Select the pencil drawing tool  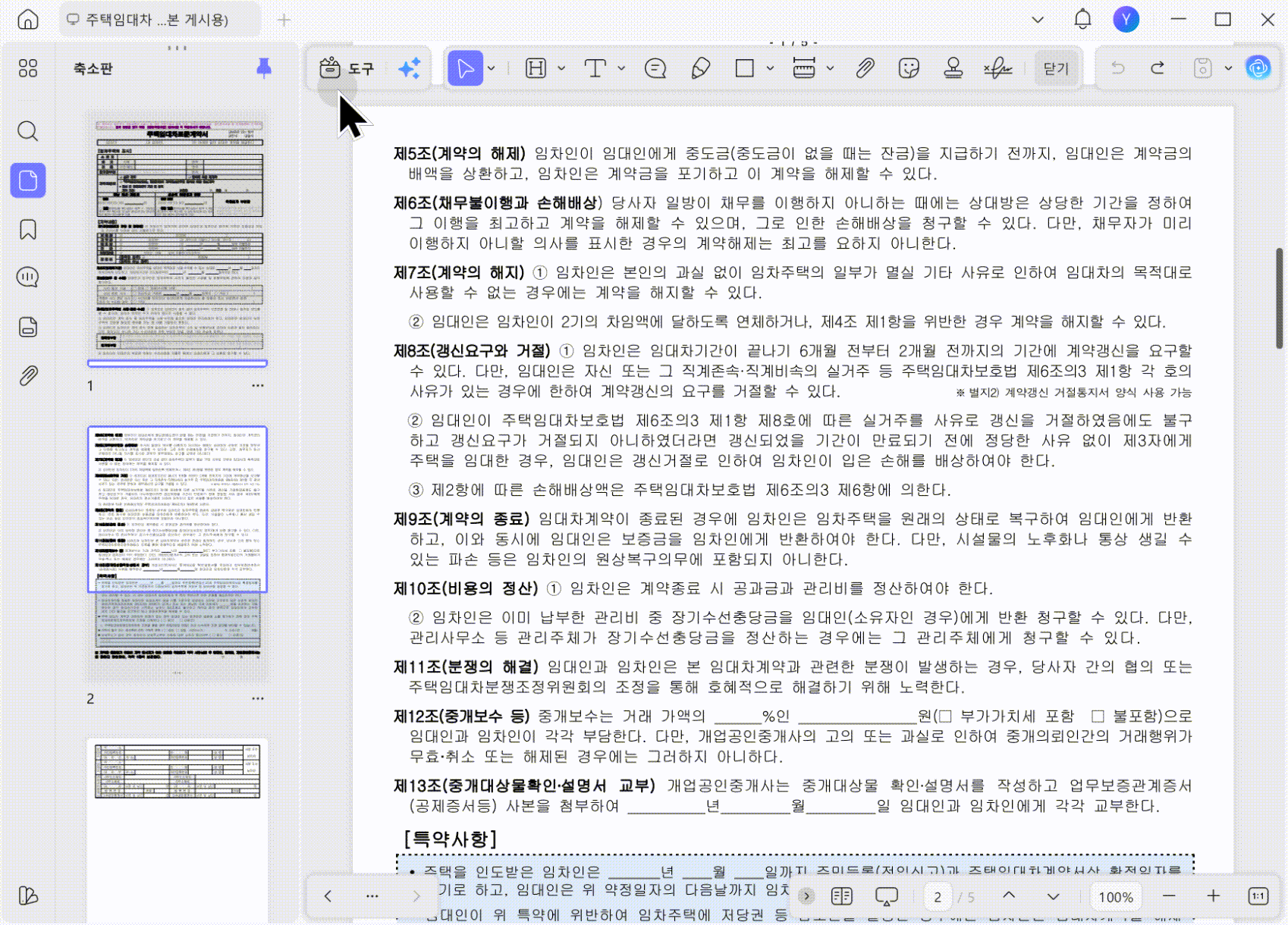(700, 68)
